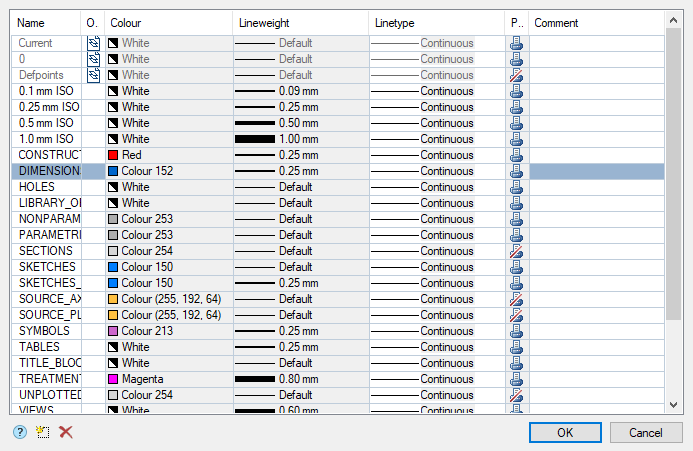Click the override icon in the Defpoints row
Viewport: 693px width, 451px height.
click(93, 75)
